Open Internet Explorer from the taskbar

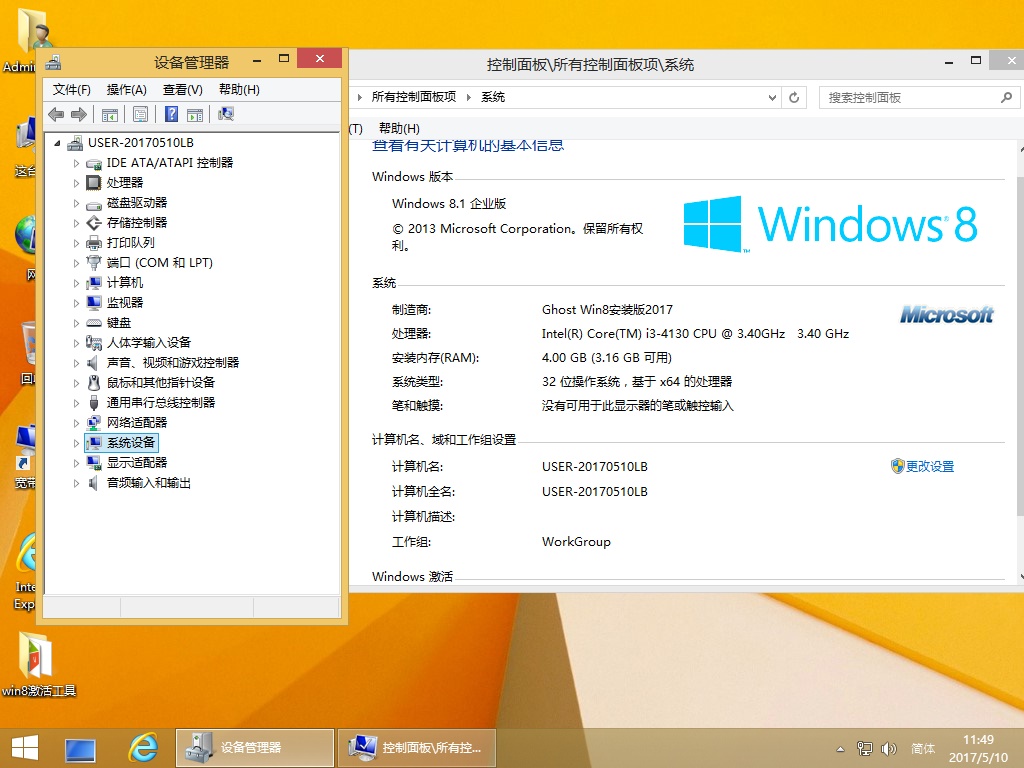coord(143,747)
